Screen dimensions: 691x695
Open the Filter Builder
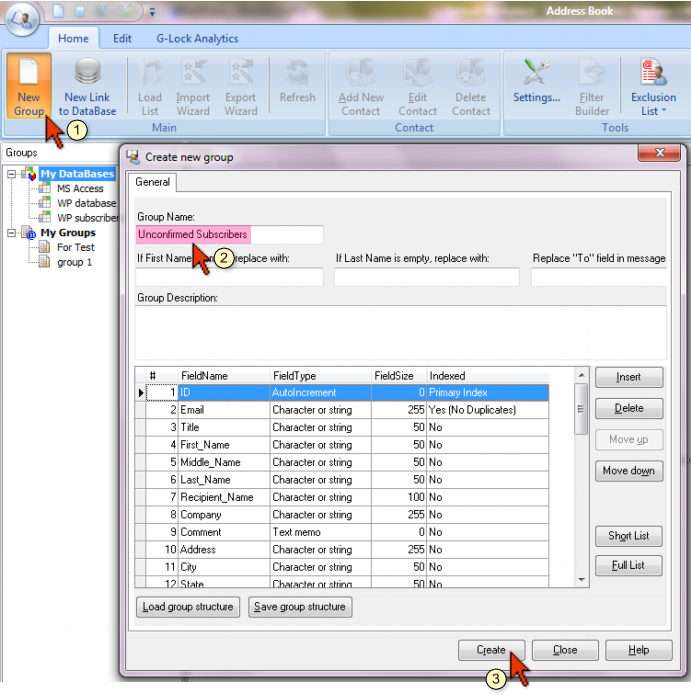(x=592, y=87)
